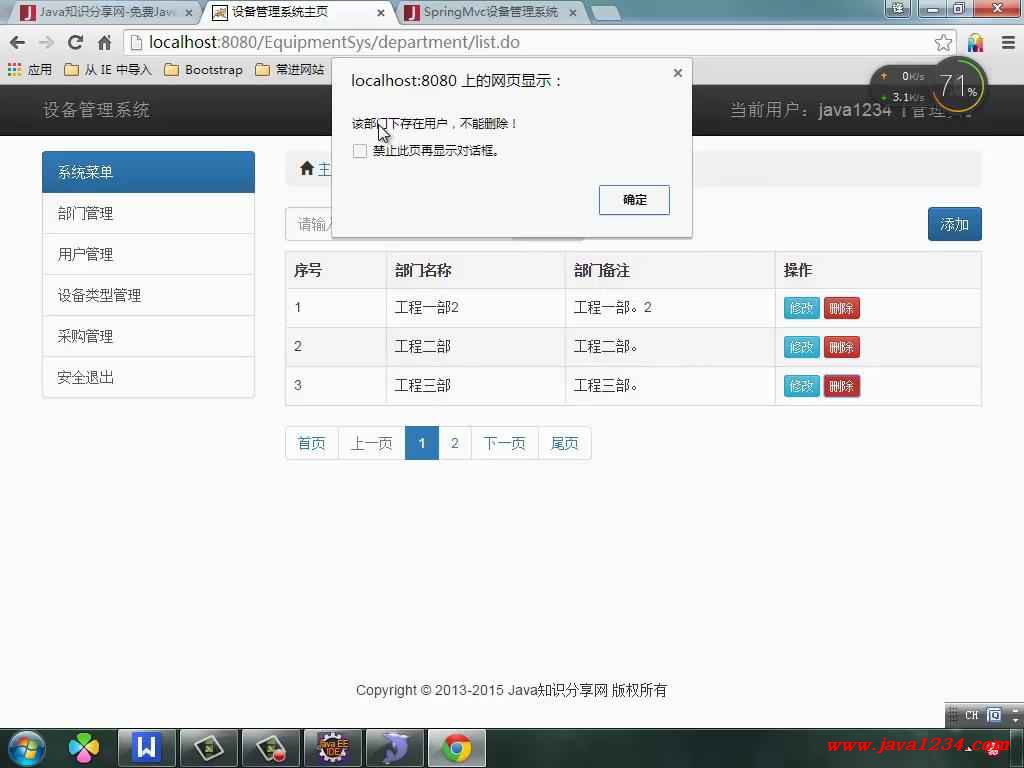Click the 设备管理系统 brand title
Image resolution: width=1024 pixels, height=768 pixels.
[97, 110]
